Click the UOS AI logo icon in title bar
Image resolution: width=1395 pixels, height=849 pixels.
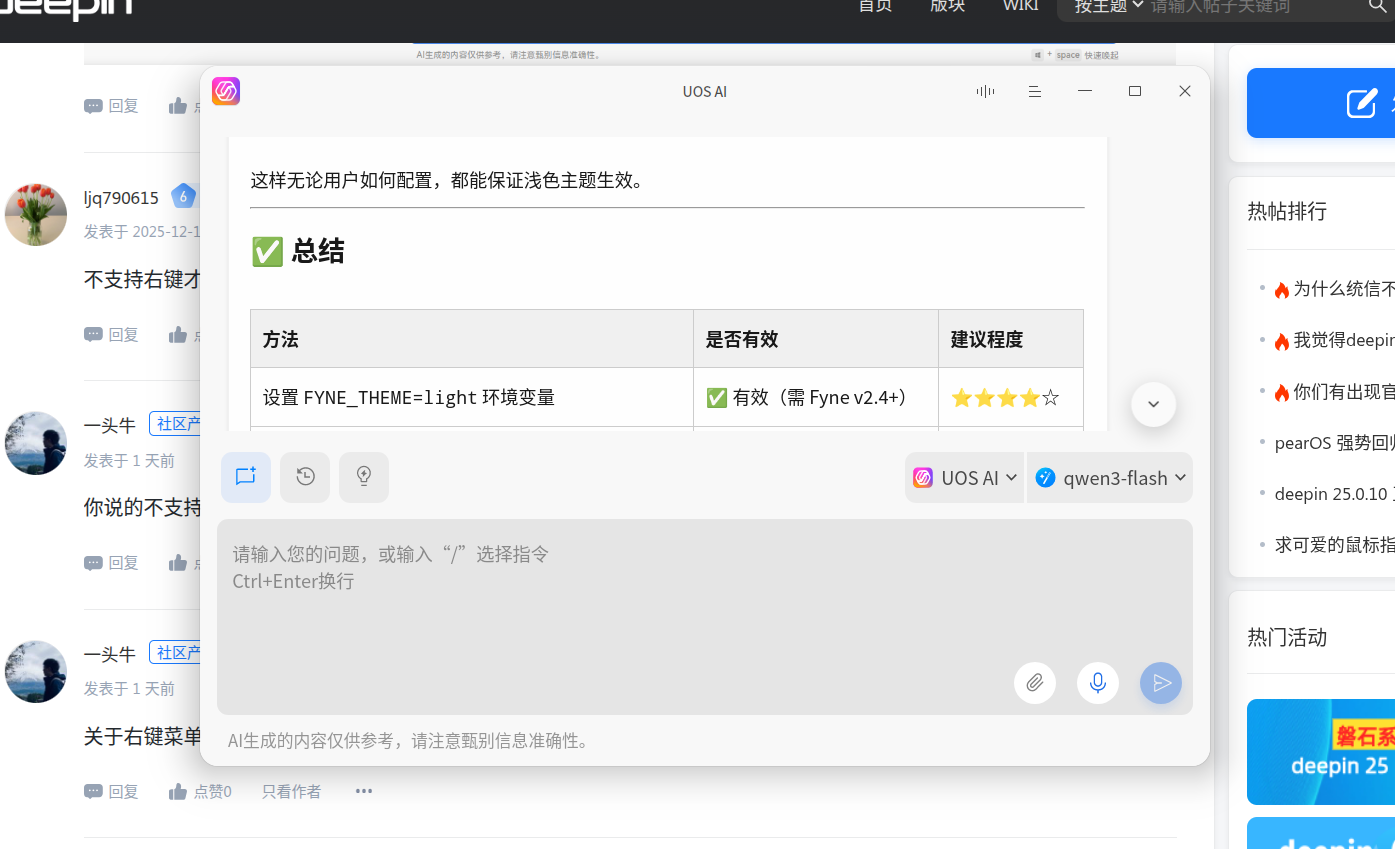tap(226, 91)
